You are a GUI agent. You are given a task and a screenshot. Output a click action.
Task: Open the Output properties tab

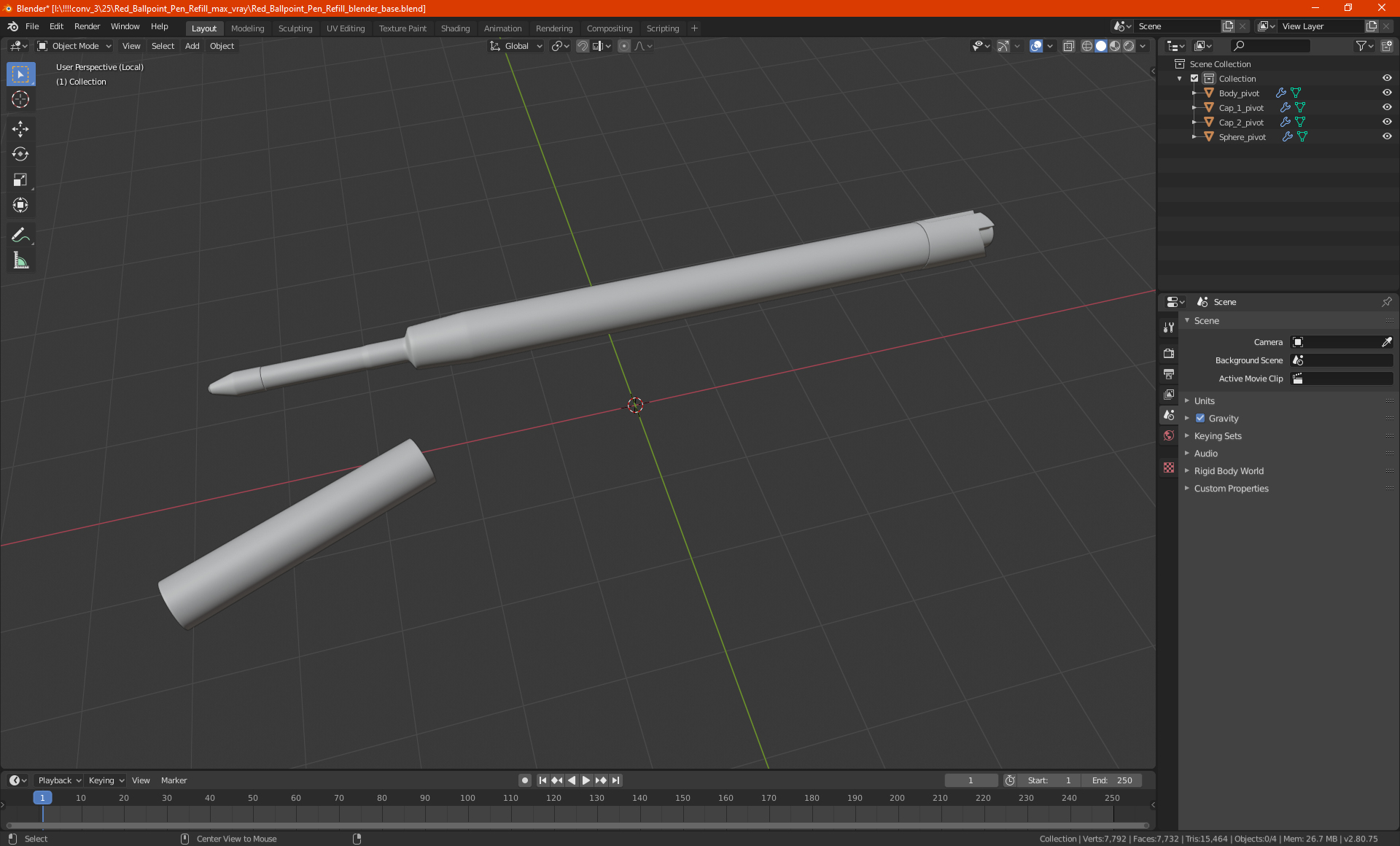pyautogui.click(x=1169, y=374)
